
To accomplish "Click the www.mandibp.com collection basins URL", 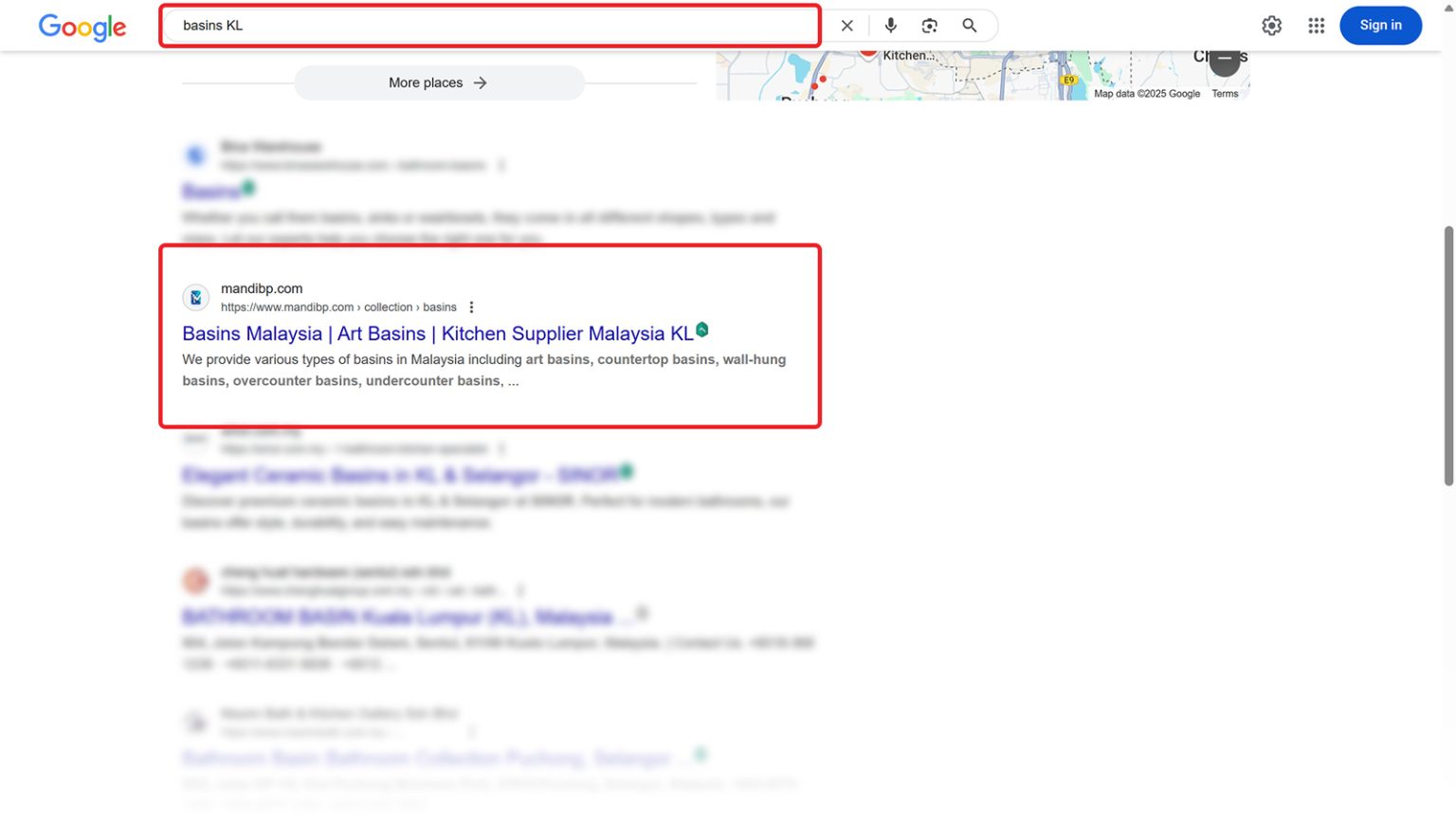I will coord(338,307).
